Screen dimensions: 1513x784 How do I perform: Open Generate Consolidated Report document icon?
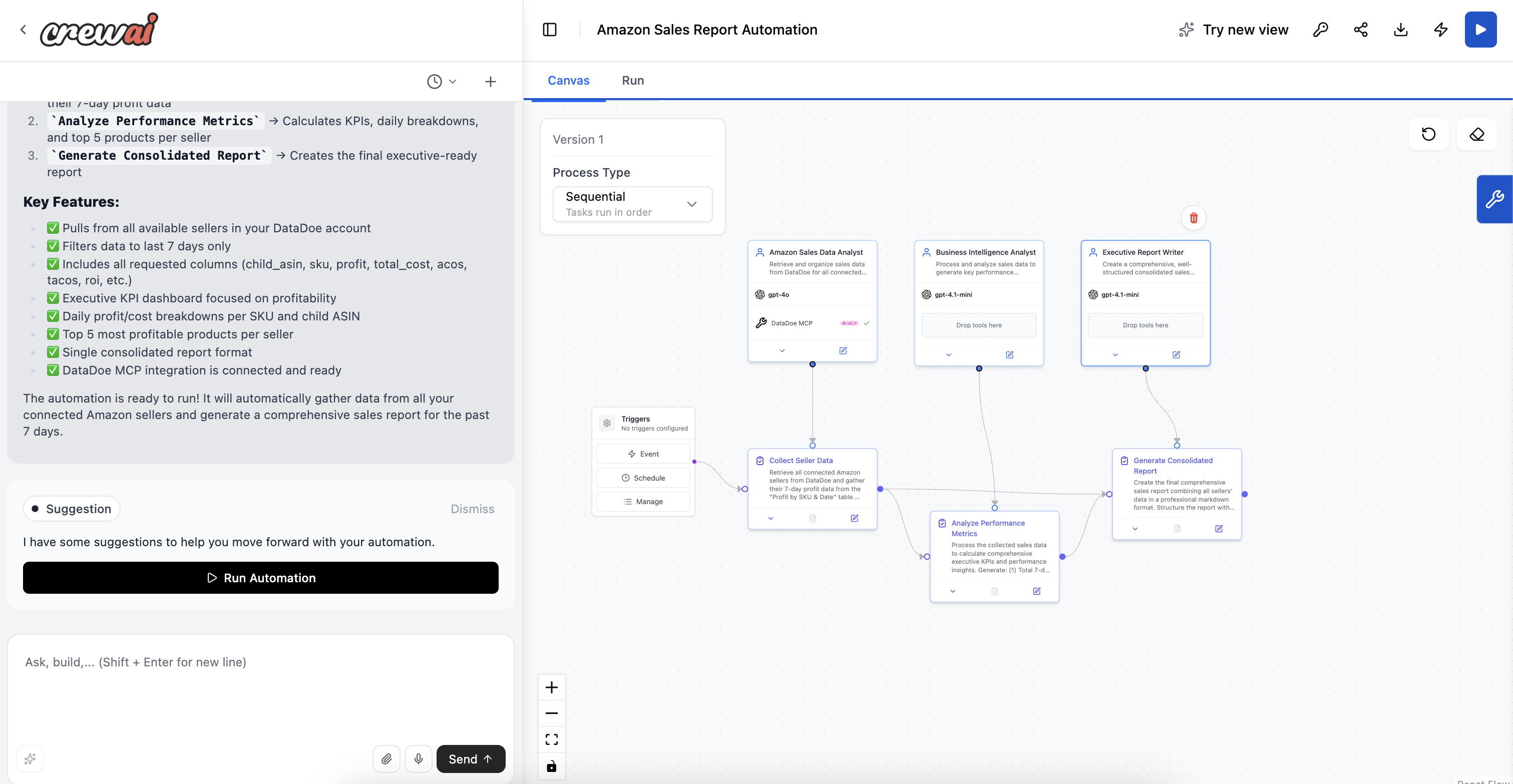coord(1177,529)
